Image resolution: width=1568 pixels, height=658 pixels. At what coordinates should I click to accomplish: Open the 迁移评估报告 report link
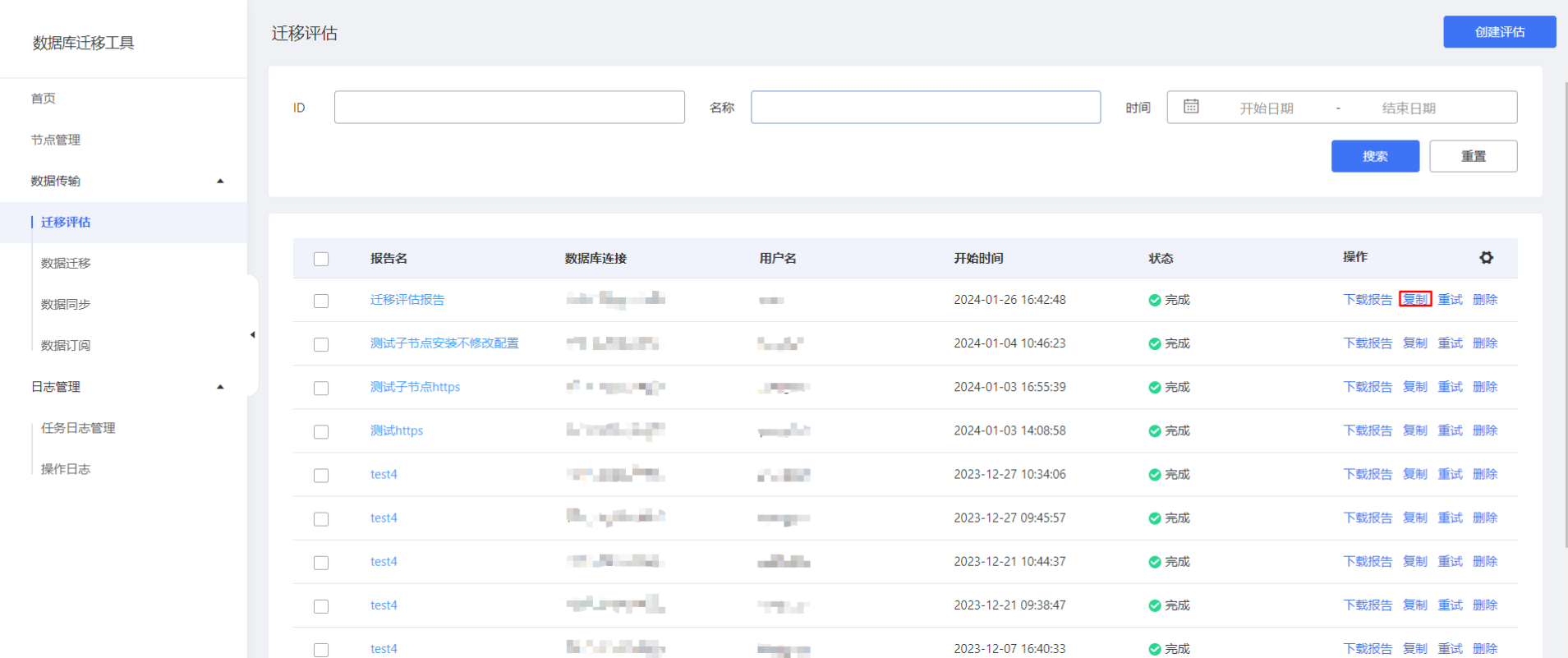(407, 300)
